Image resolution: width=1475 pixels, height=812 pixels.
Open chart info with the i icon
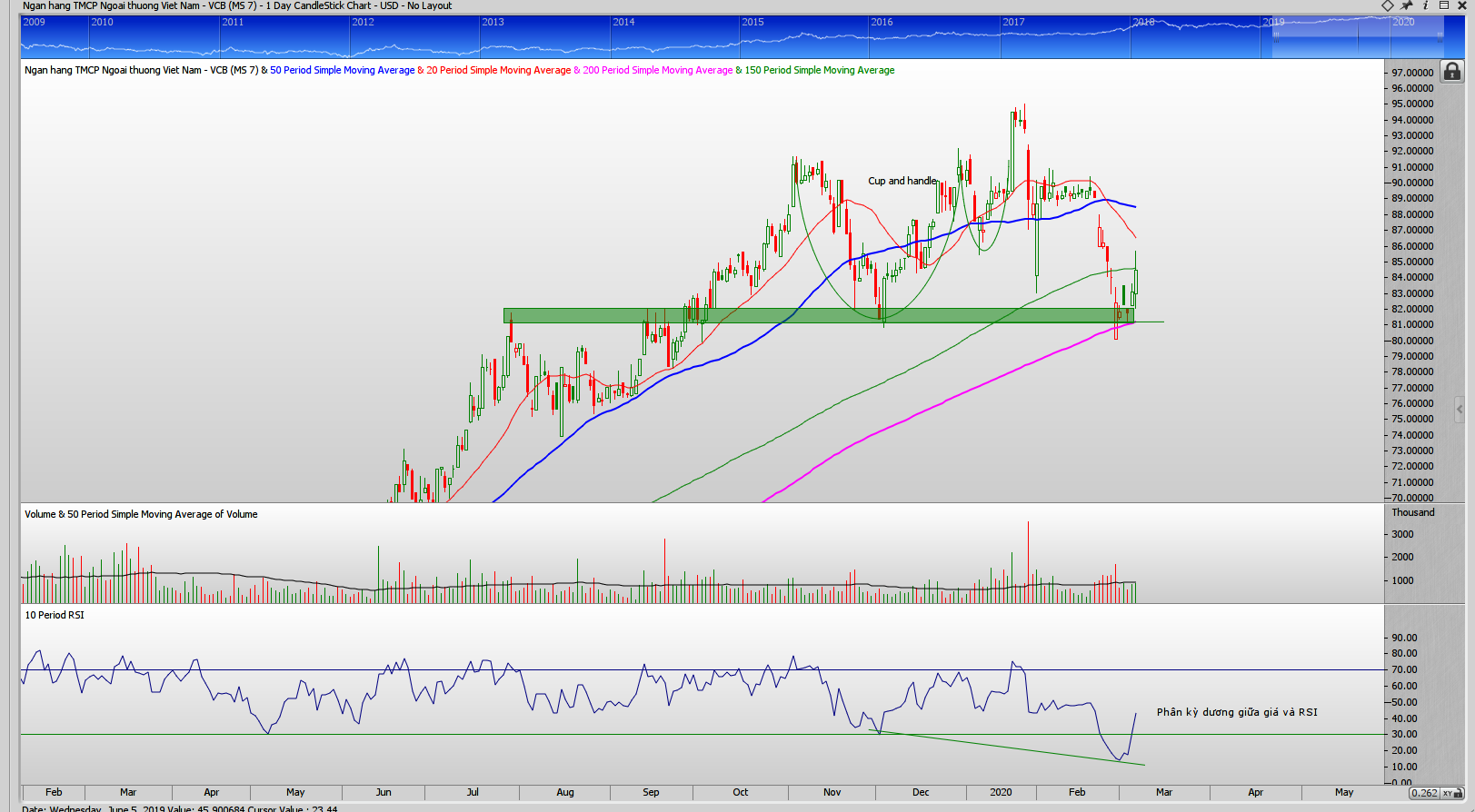pos(1425,5)
